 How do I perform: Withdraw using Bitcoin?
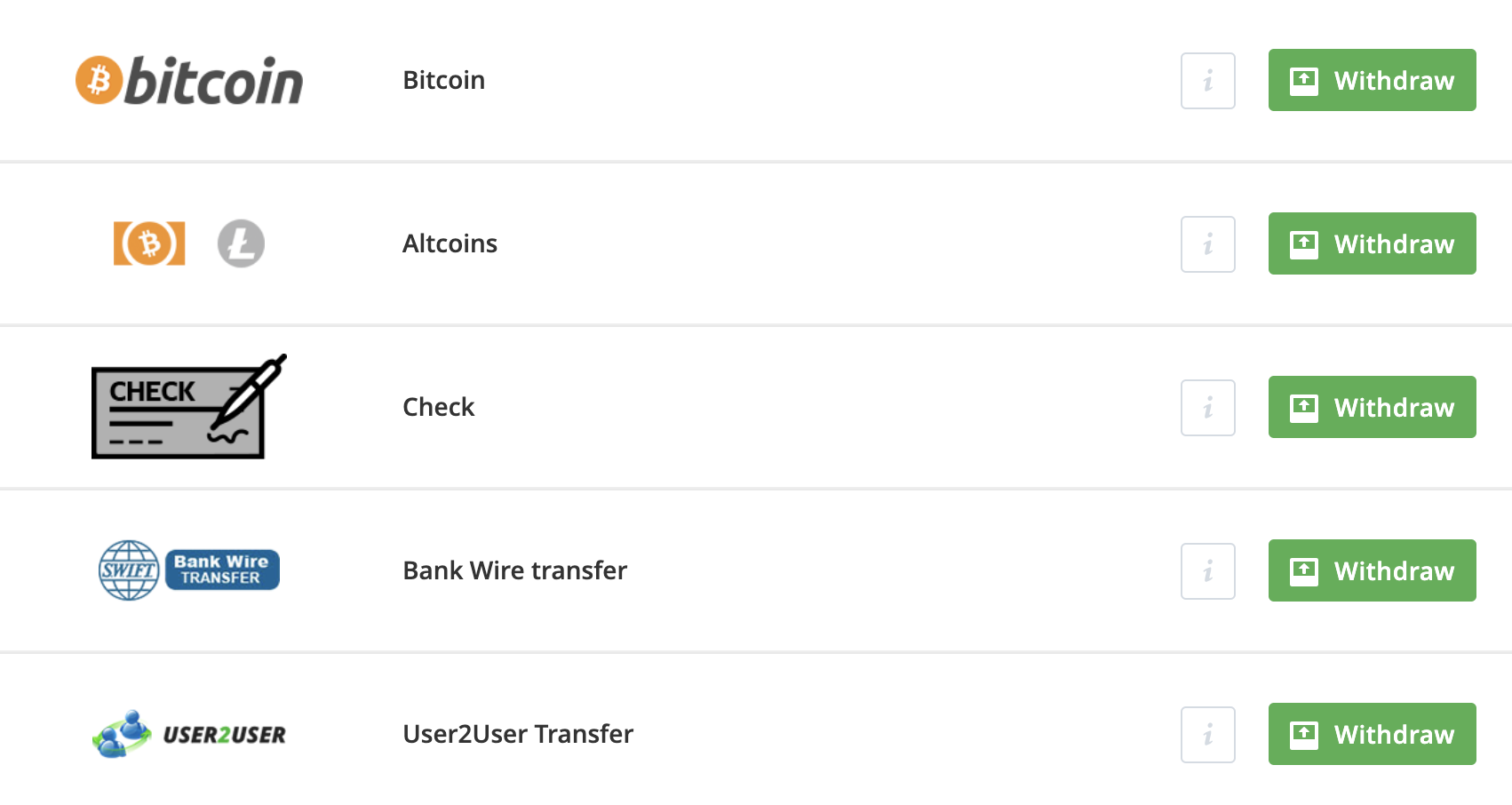1372,80
